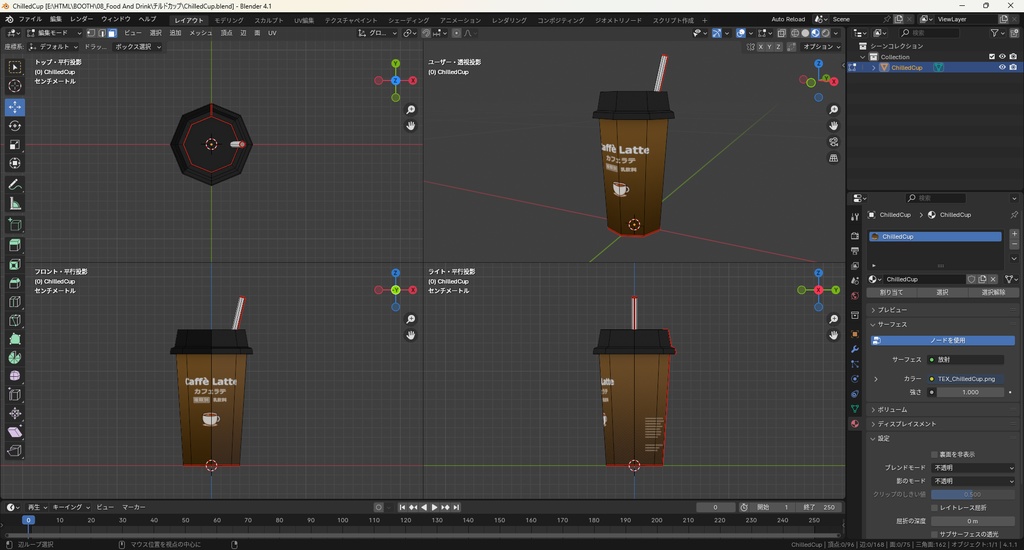Toggle ChilledCup visibility eye in outliner
Screen dimensions: 1024x550
pyautogui.click(x=1002, y=68)
